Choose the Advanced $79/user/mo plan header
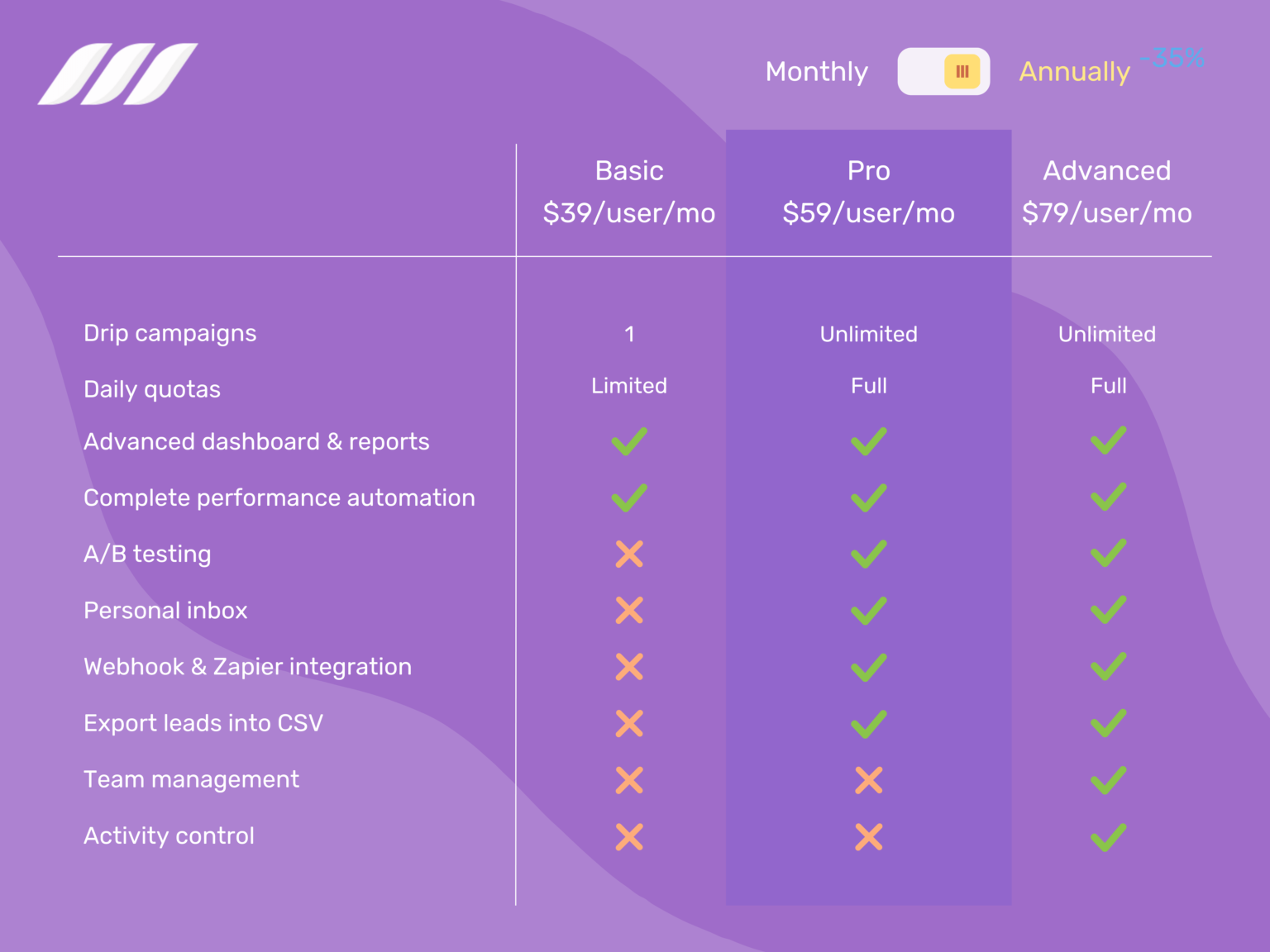The height and width of the screenshot is (952, 1270). pos(1107,192)
